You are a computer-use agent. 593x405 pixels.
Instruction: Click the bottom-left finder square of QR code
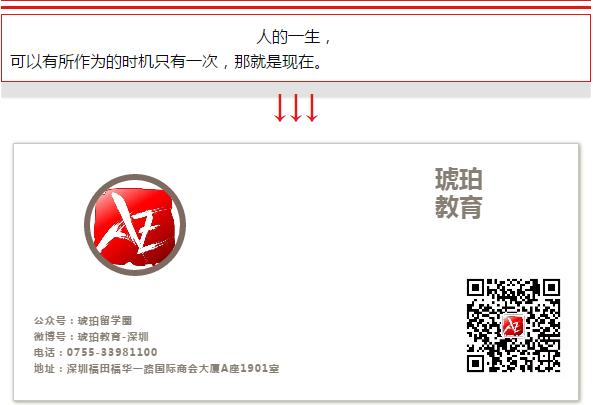tap(475, 363)
